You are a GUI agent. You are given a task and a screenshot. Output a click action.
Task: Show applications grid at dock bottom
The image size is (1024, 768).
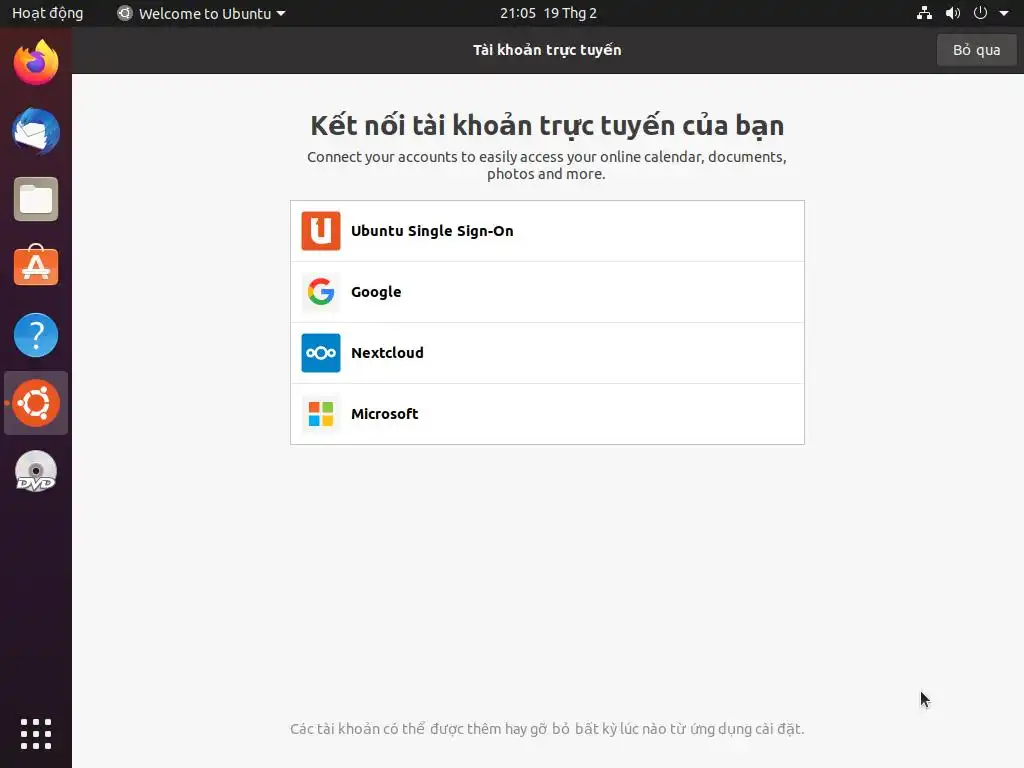point(36,734)
